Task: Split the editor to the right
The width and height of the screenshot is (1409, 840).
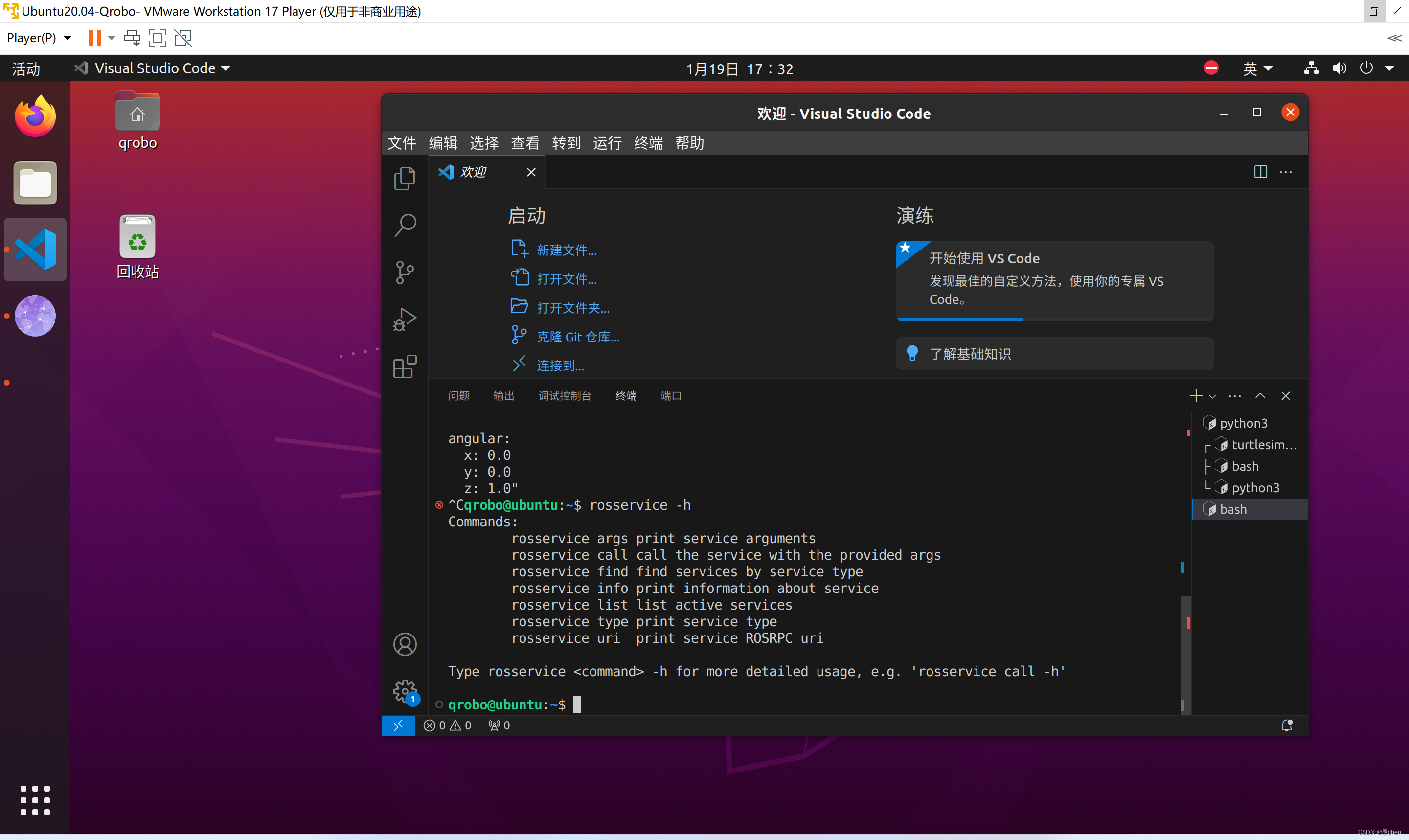Action: (1260, 172)
